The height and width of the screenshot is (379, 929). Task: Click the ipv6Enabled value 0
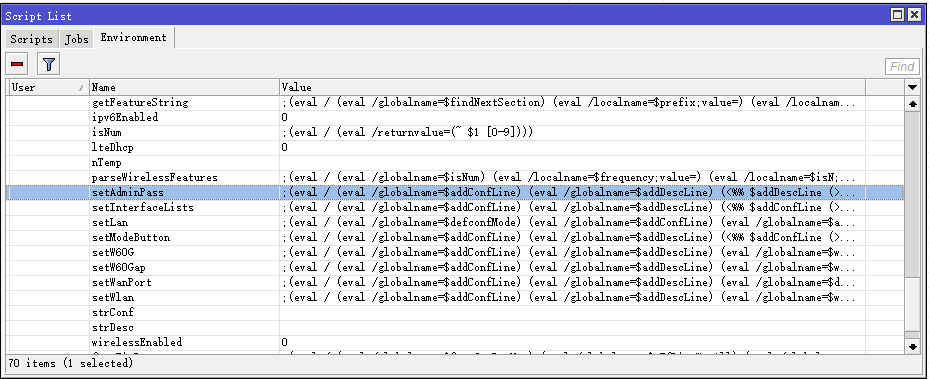tap(285, 117)
